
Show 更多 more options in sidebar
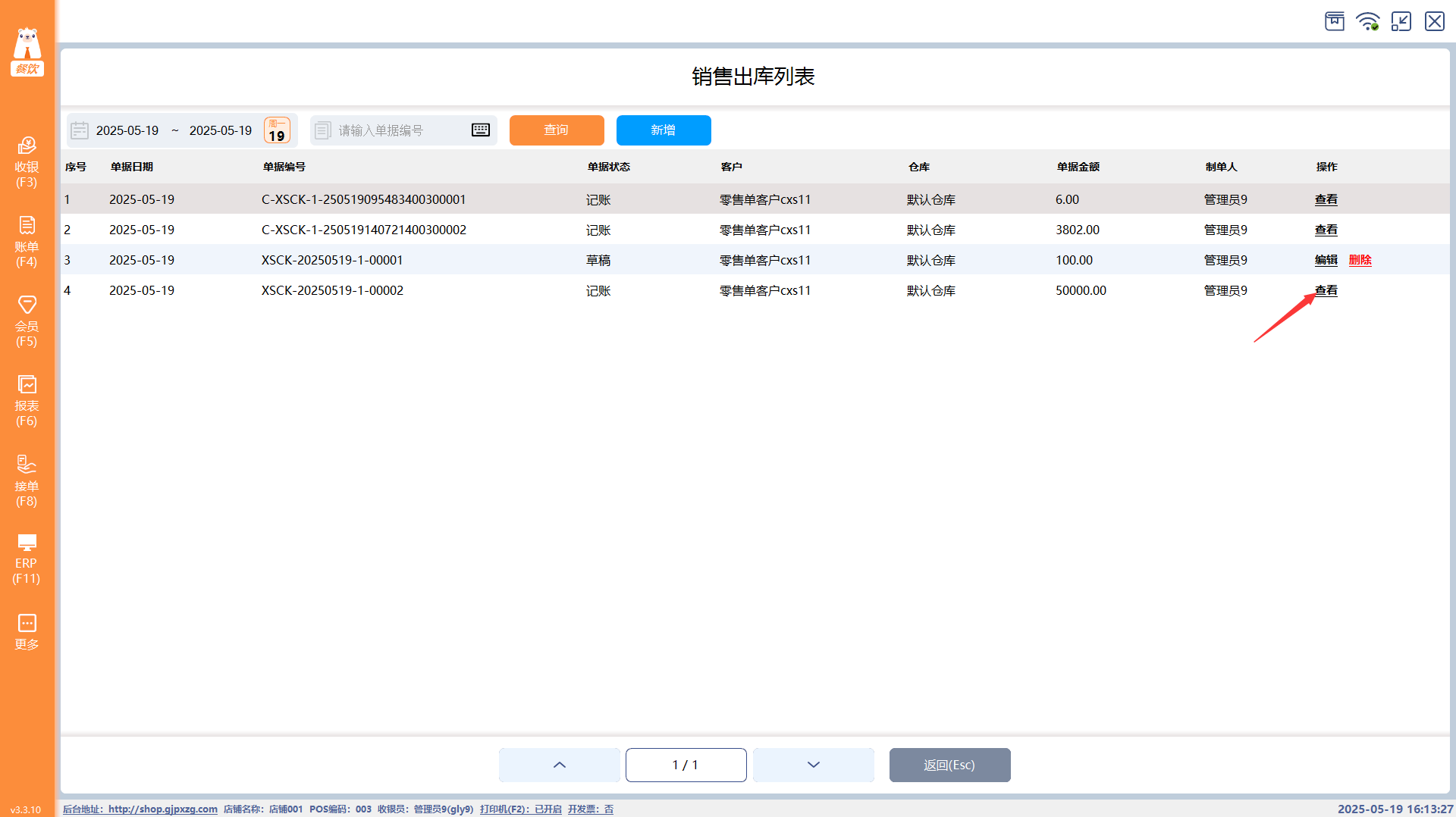click(x=27, y=632)
